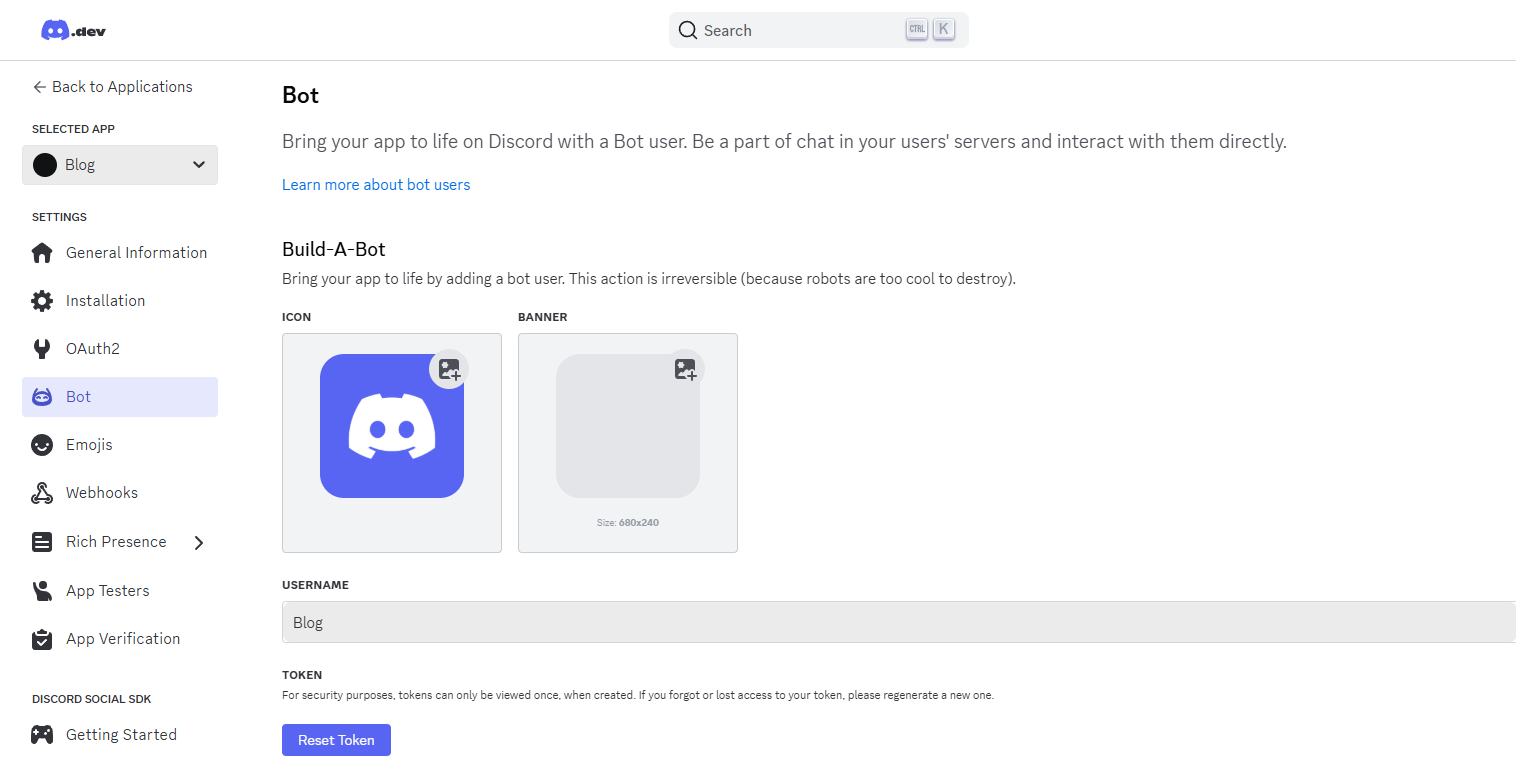Open Learn more about bot users link

pyautogui.click(x=376, y=185)
